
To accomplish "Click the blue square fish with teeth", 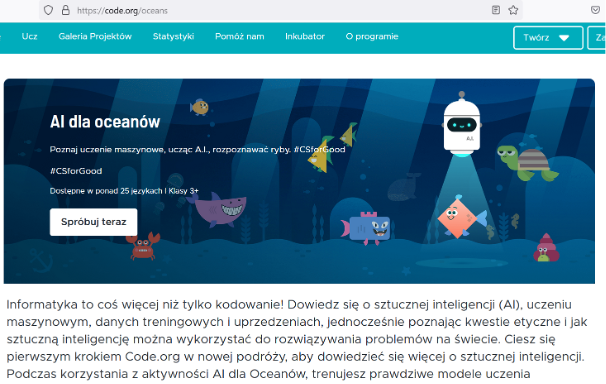I will click(x=366, y=228).
